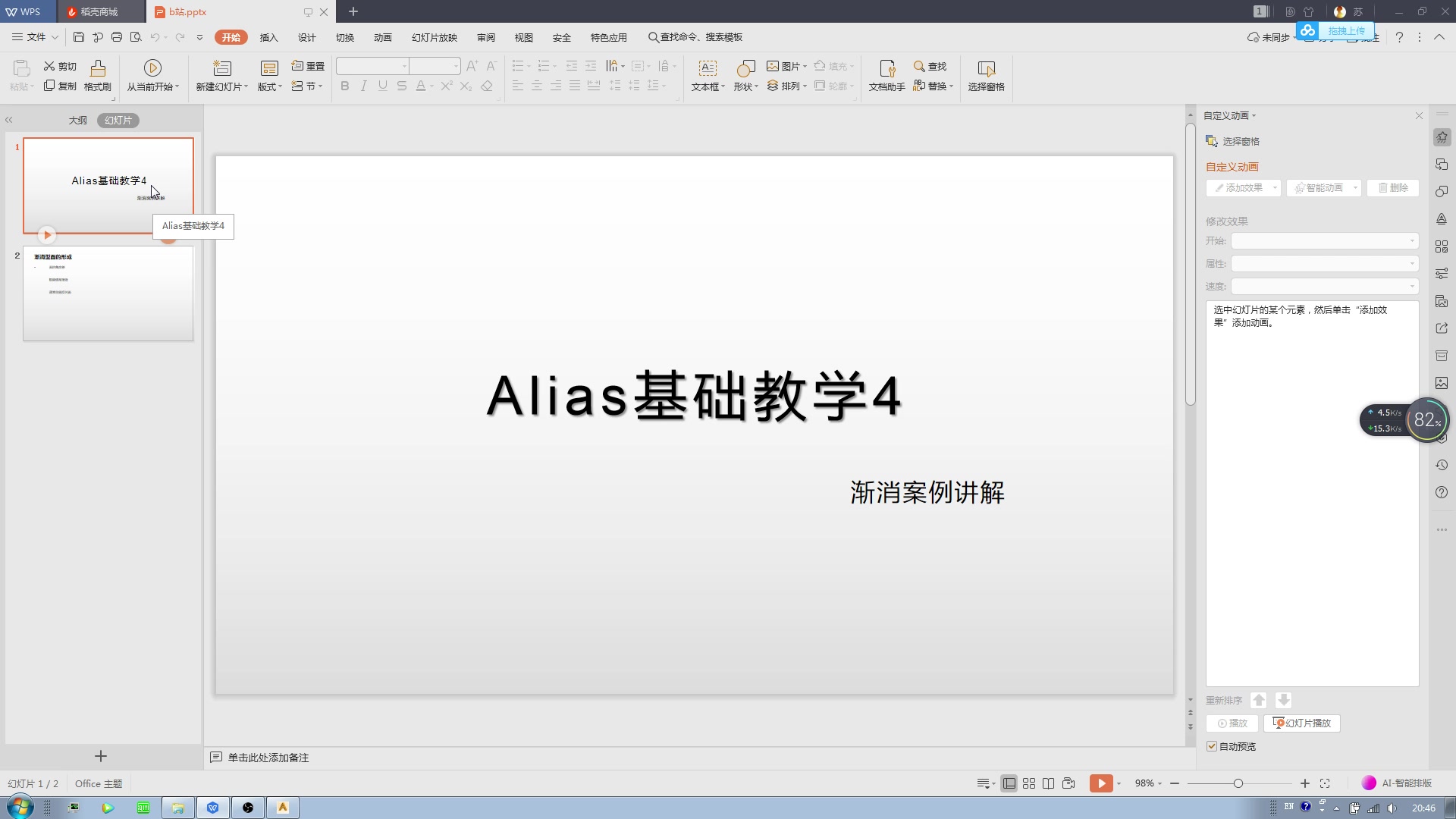Start slideshow with the play button
Image resolution: width=1456 pixels, height=819 pixels.
point(1100,783)
